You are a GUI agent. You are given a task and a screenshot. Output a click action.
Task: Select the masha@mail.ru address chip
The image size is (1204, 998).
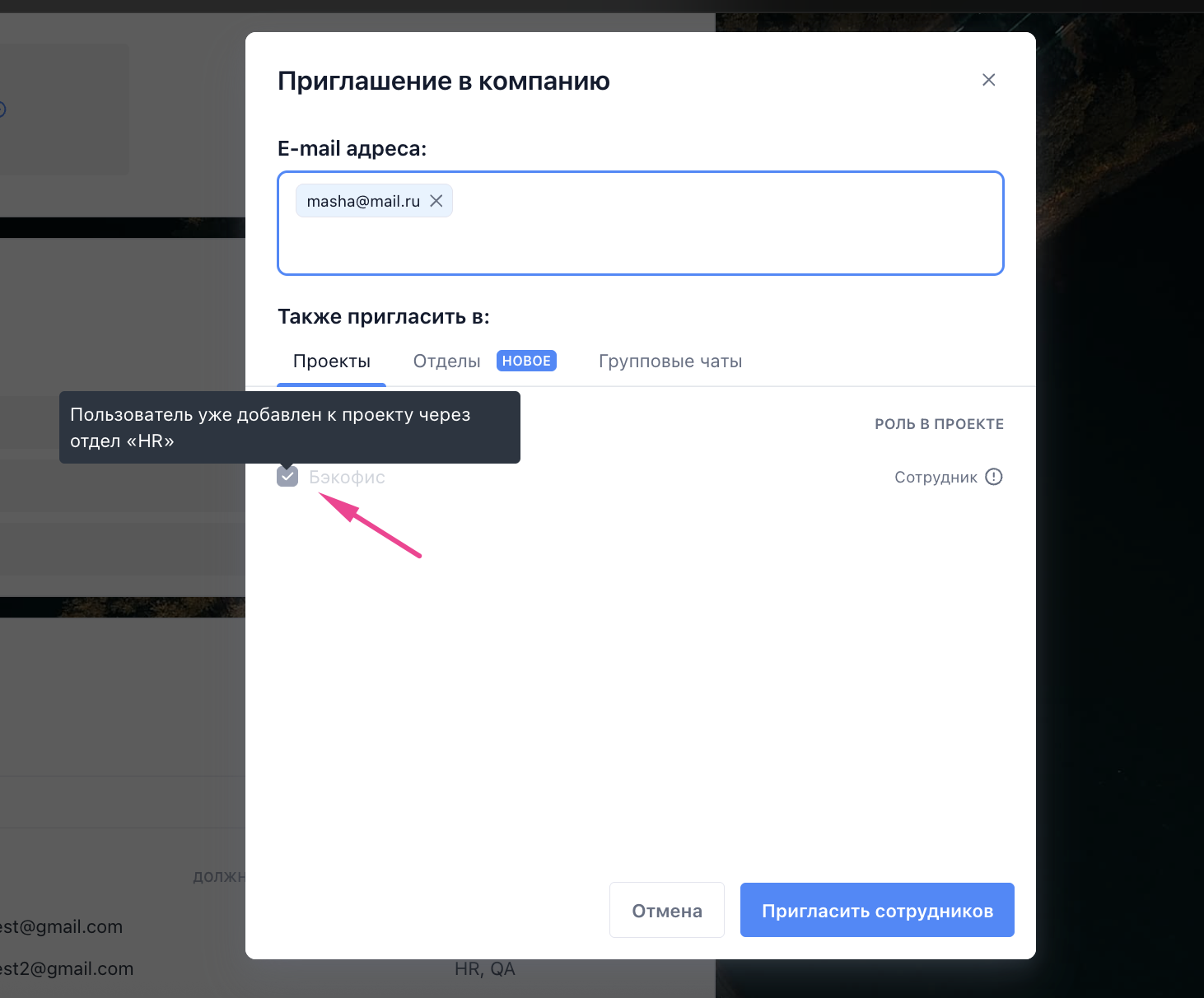(363, 201)
